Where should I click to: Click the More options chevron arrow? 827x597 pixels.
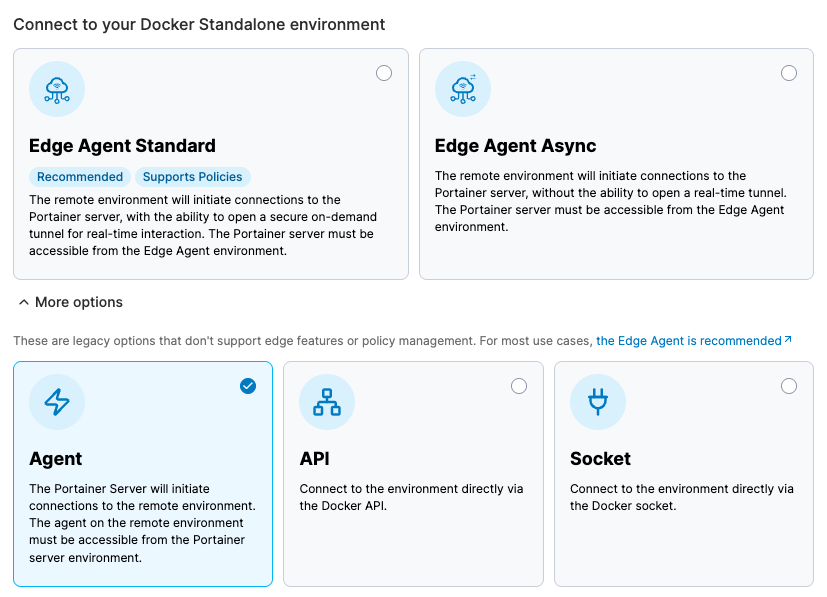[24, 302]
